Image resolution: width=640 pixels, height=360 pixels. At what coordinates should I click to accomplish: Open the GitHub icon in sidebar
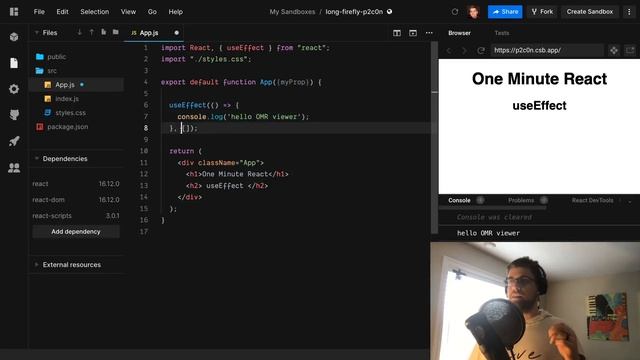(14, 115)
